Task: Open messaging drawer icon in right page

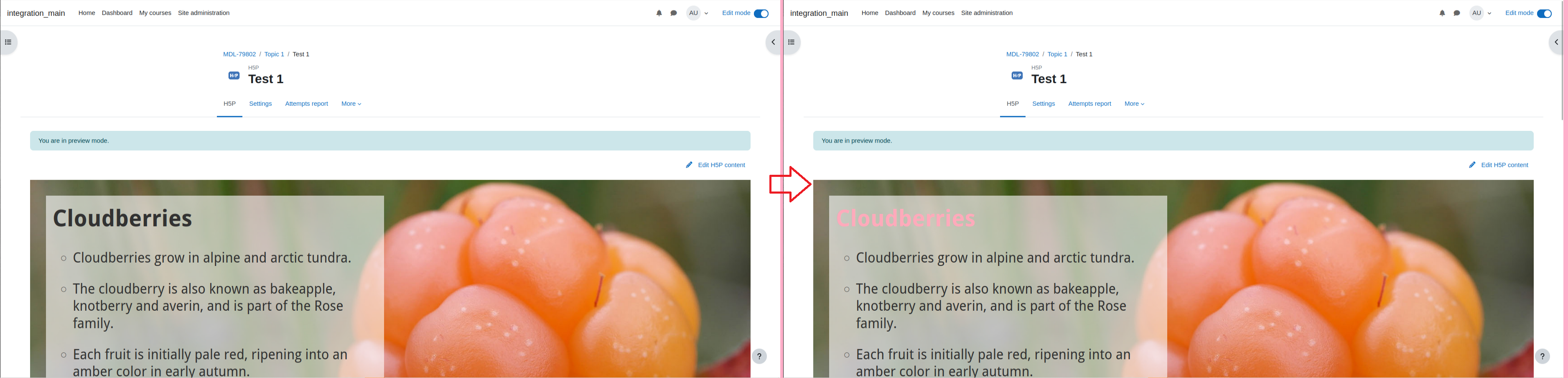Action: tap(1456, 13)
